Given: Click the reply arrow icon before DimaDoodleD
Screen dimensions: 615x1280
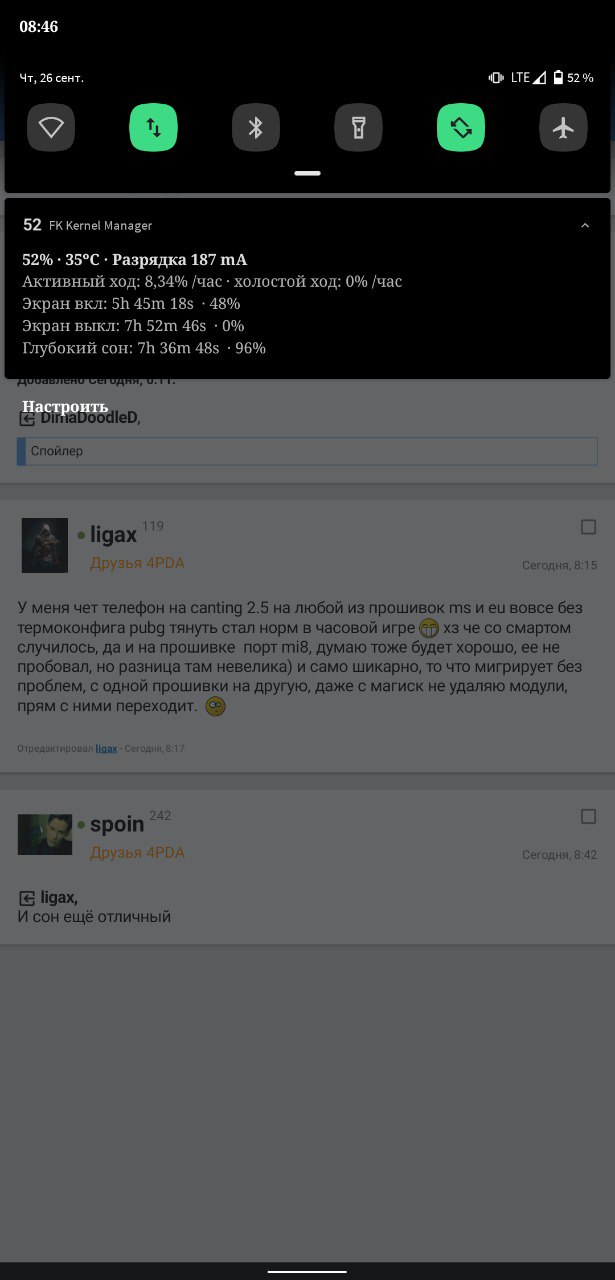Looking at the screenshot, I should [27, 419].
